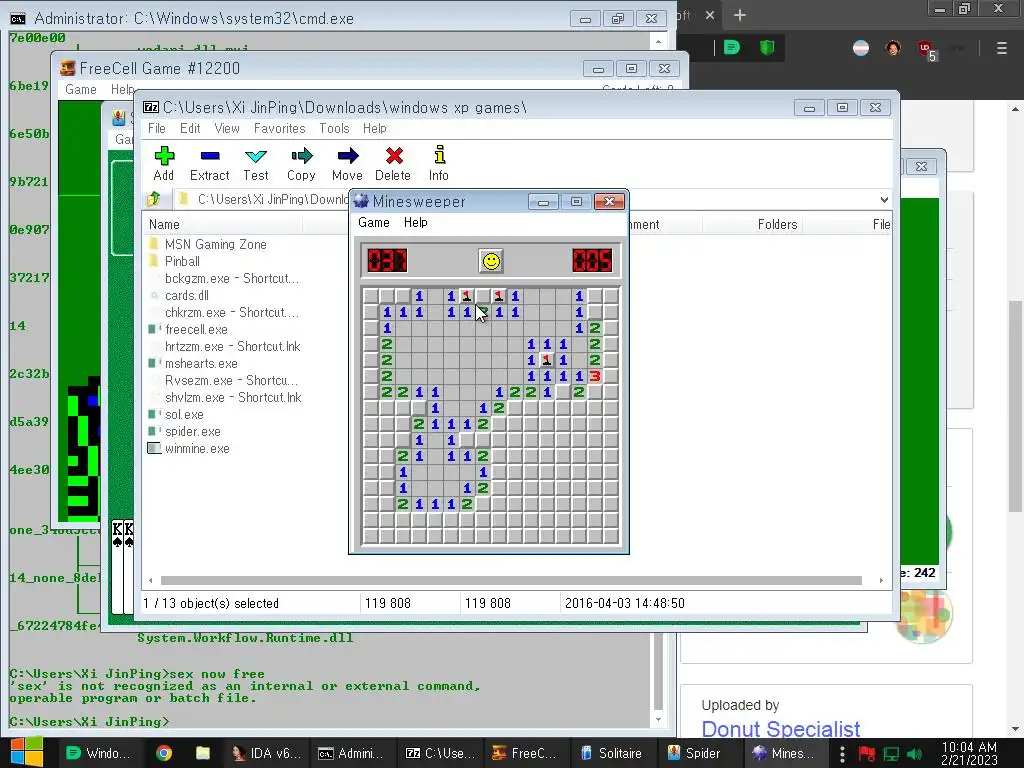Click the green chat extension icon in browser

point(731,47)
